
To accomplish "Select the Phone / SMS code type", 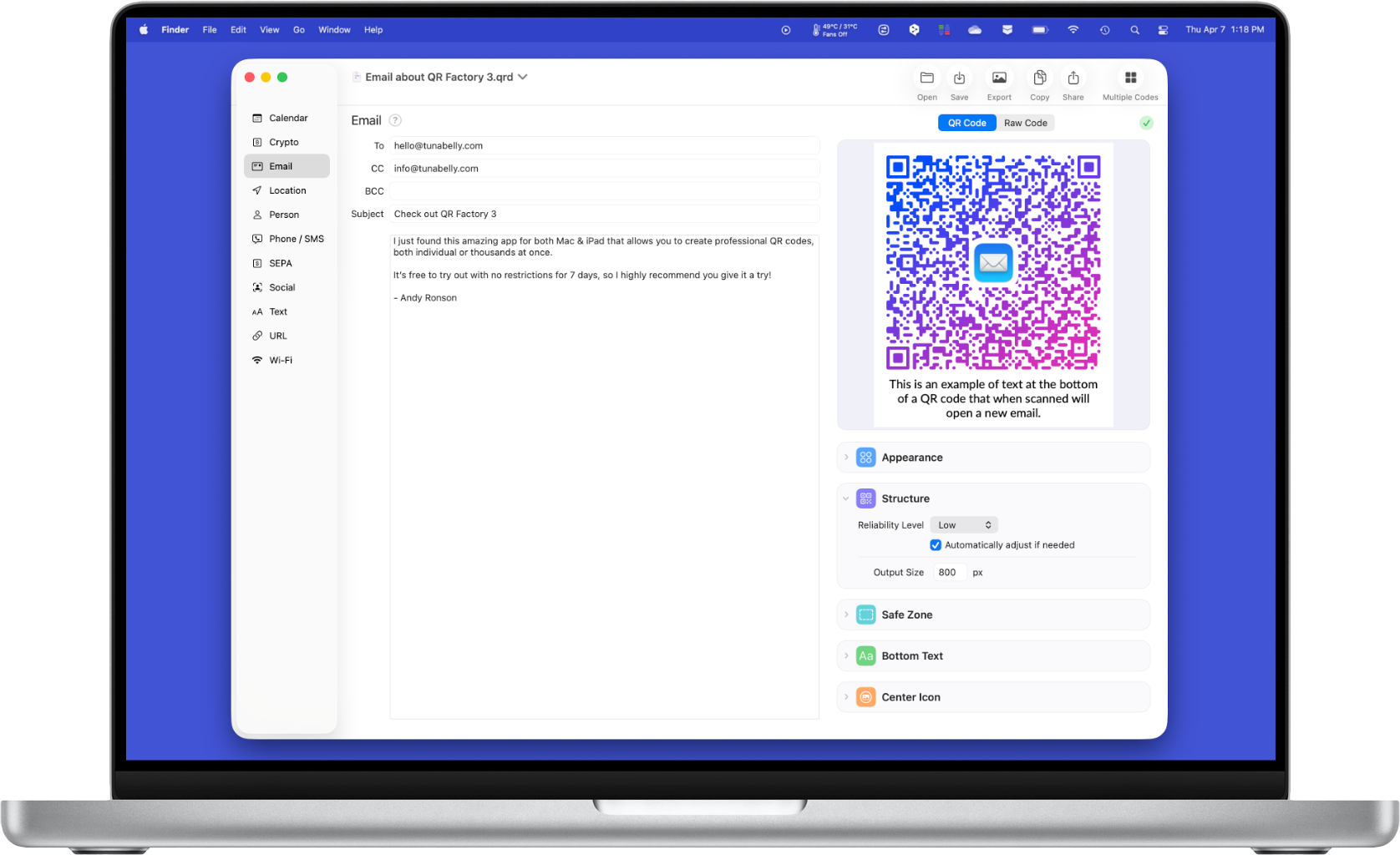I will point(296,238).
